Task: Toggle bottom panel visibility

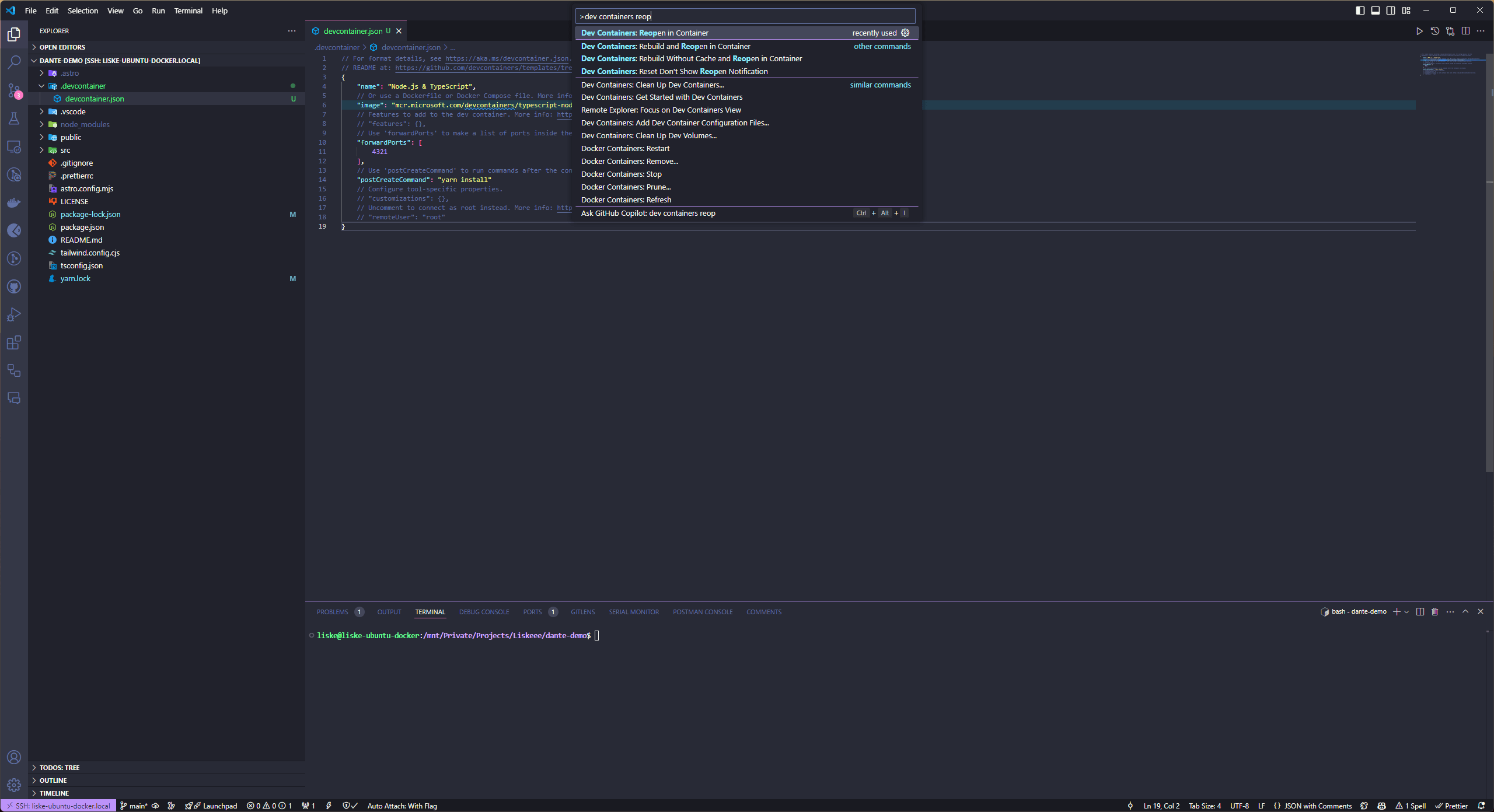Action: (1376, 10)
